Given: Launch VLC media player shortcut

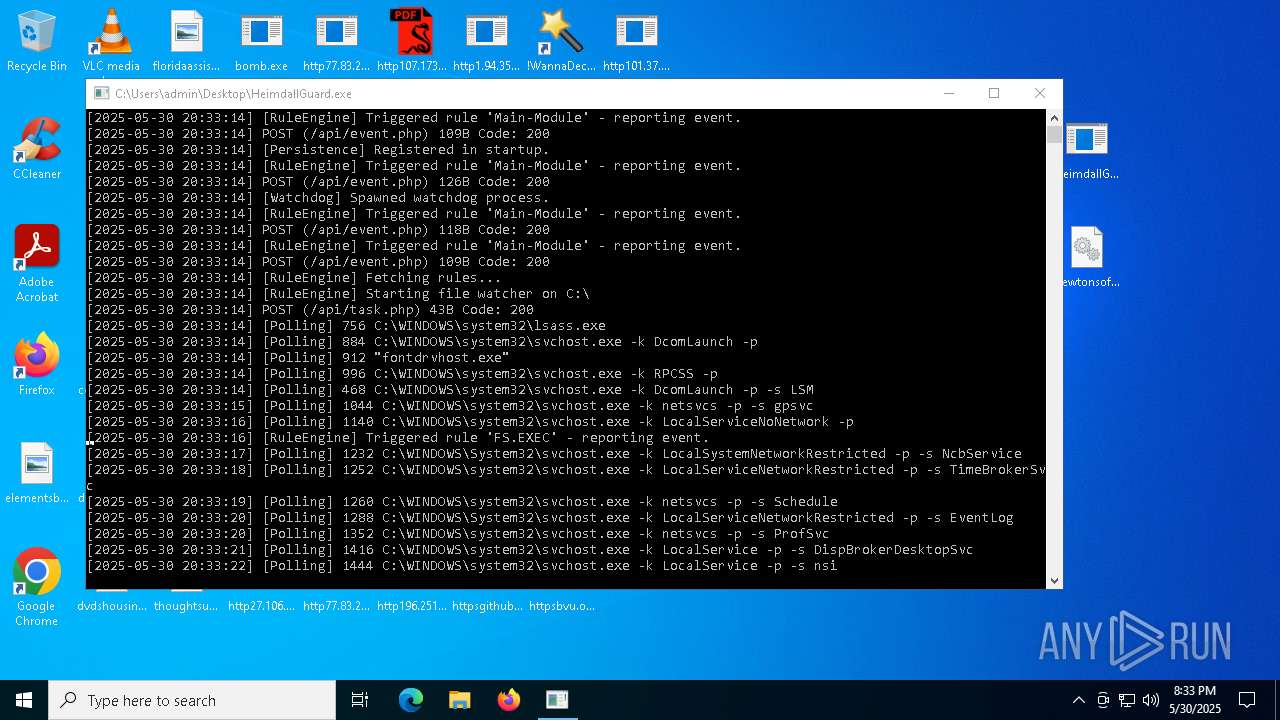Looking at the screenshot, I should [x=111, y=41].
